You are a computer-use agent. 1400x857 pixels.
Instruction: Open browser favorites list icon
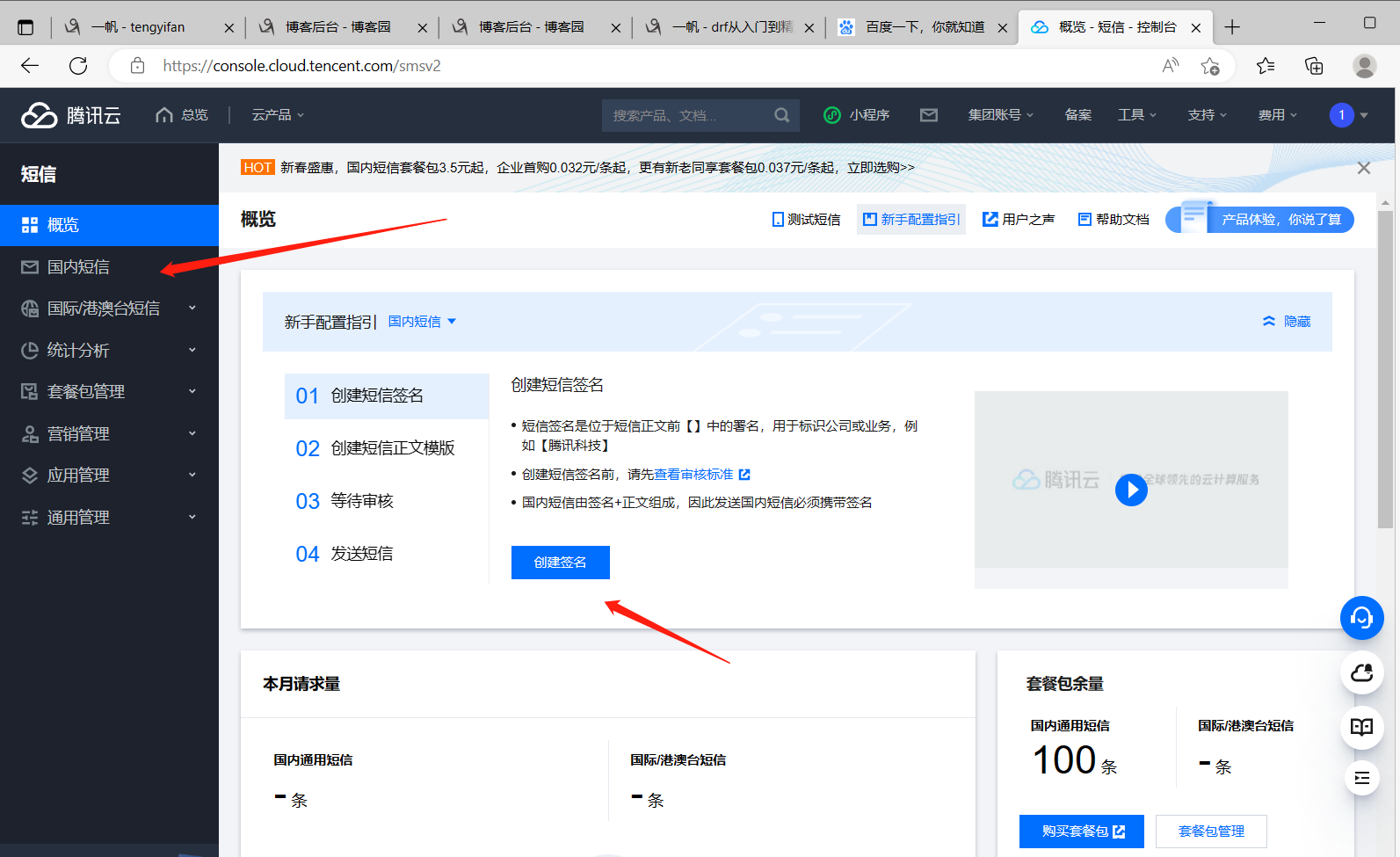[1266, 66]
